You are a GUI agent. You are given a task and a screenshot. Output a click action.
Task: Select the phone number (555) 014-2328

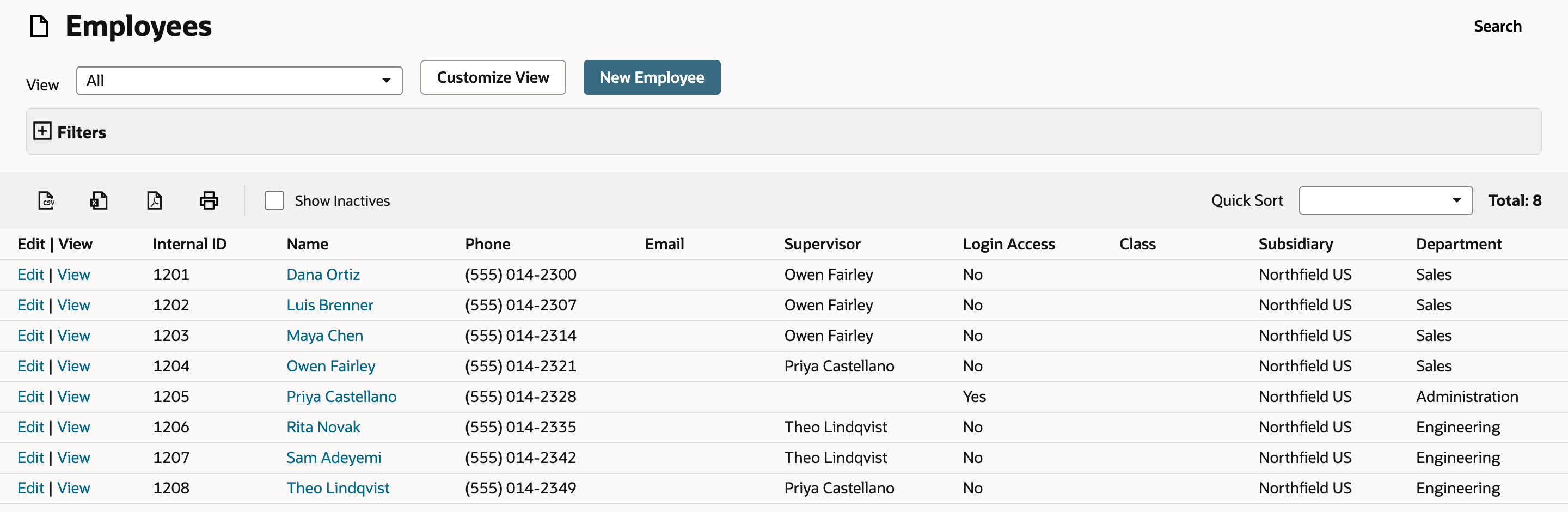click(x=520, y=397)
